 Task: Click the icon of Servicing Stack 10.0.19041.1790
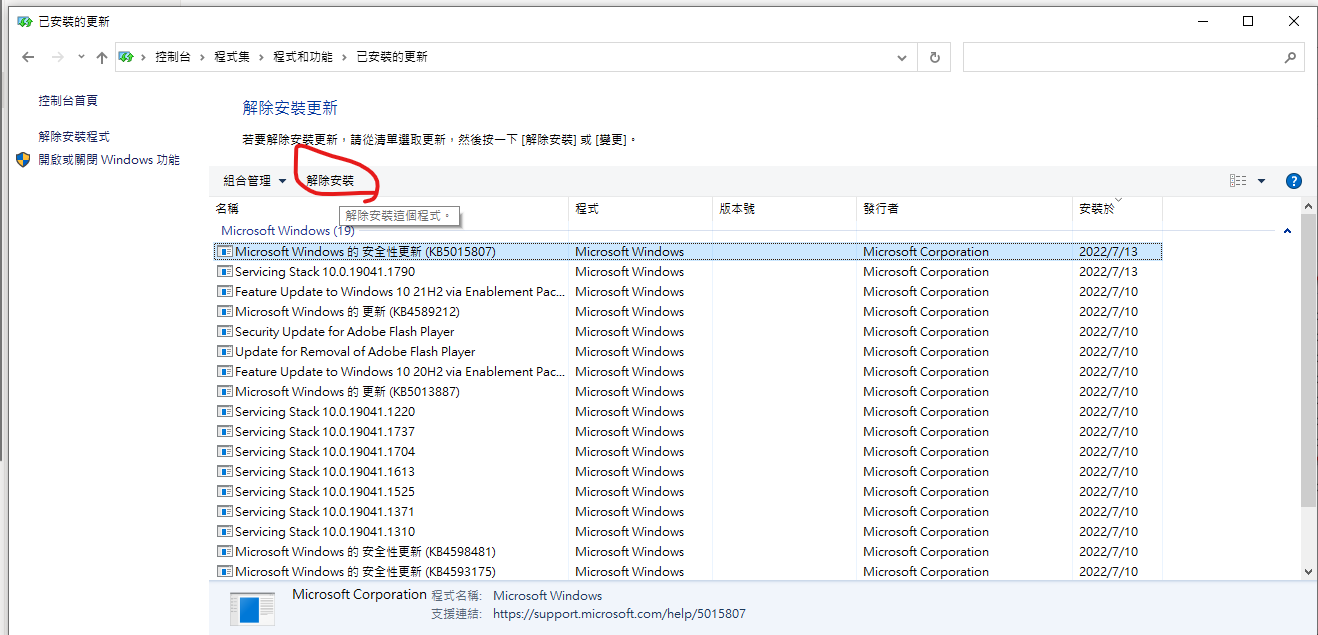[225, 272]
